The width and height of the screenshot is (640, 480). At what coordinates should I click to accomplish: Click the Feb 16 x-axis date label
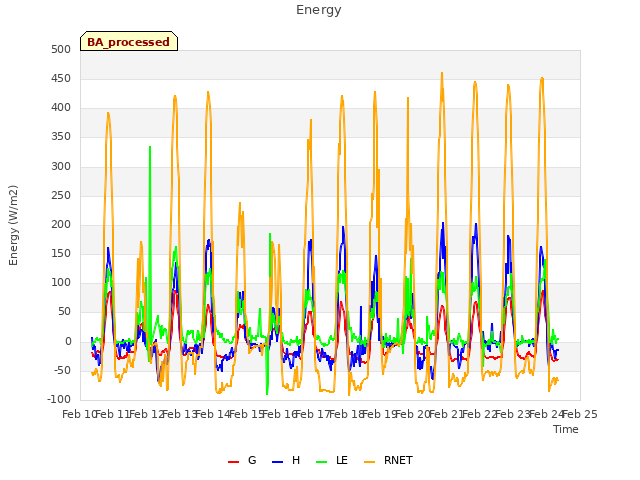[279, 415]
